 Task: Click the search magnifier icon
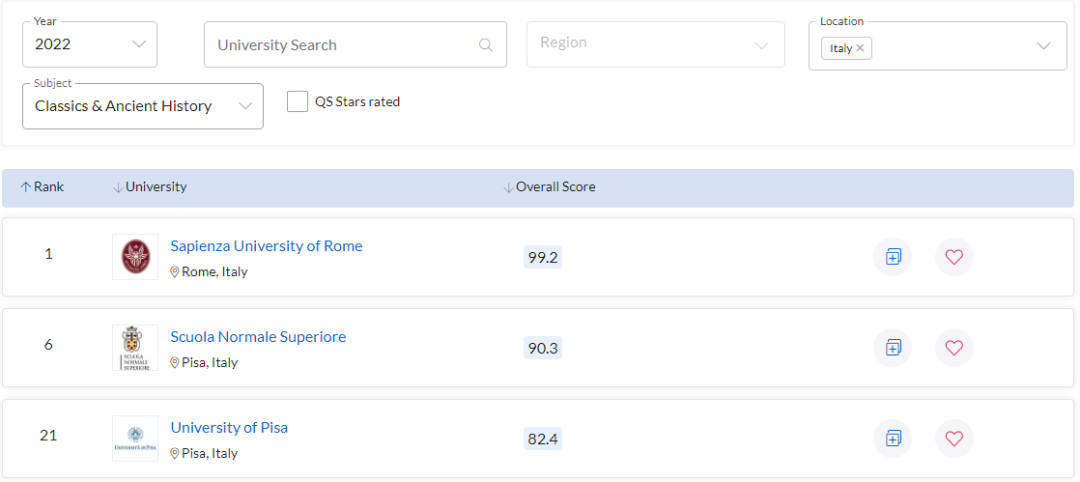pyautogui.click(x=486, y=45)
